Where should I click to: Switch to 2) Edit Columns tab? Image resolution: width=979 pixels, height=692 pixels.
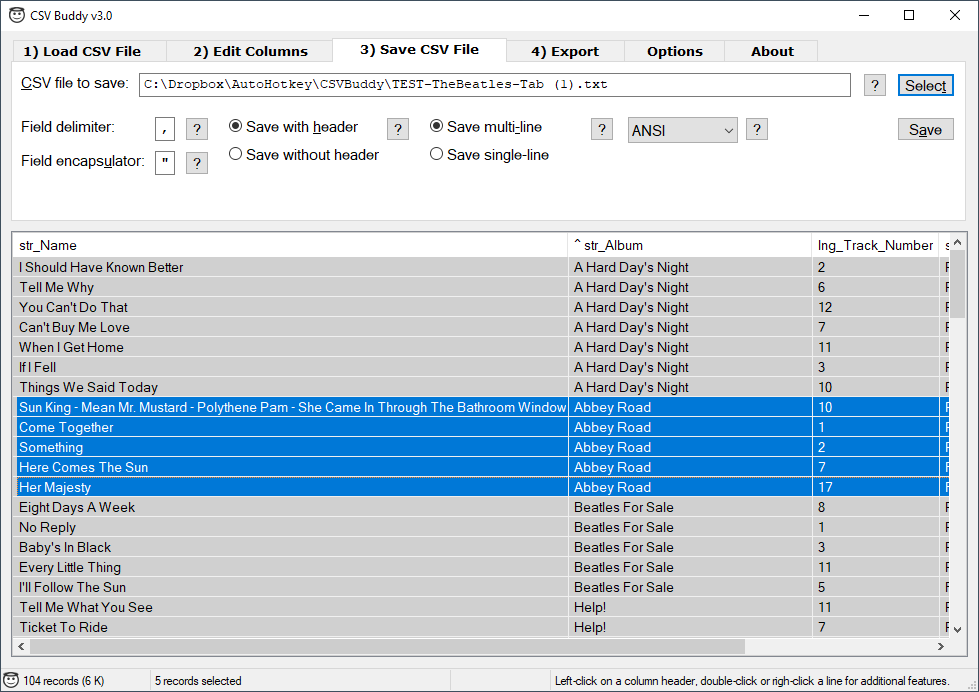[250, 51]
